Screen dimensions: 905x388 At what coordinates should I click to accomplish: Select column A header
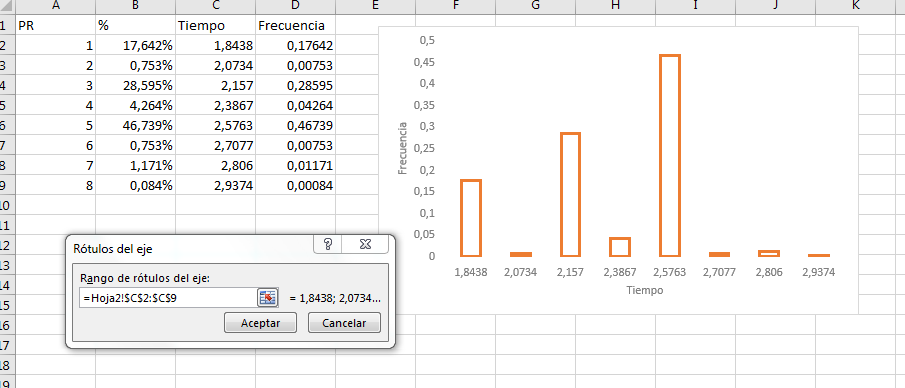56,6
